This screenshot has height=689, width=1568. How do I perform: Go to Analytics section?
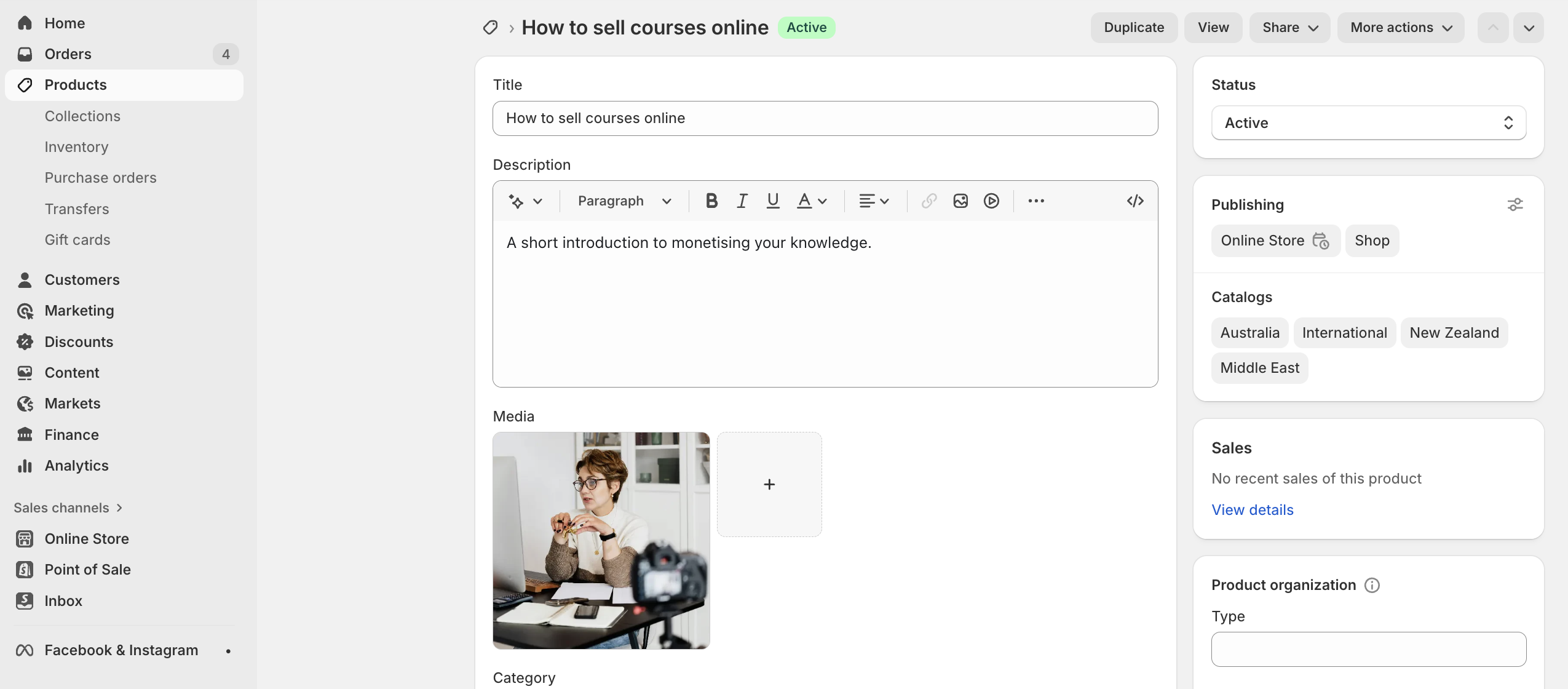coord(76,466)
